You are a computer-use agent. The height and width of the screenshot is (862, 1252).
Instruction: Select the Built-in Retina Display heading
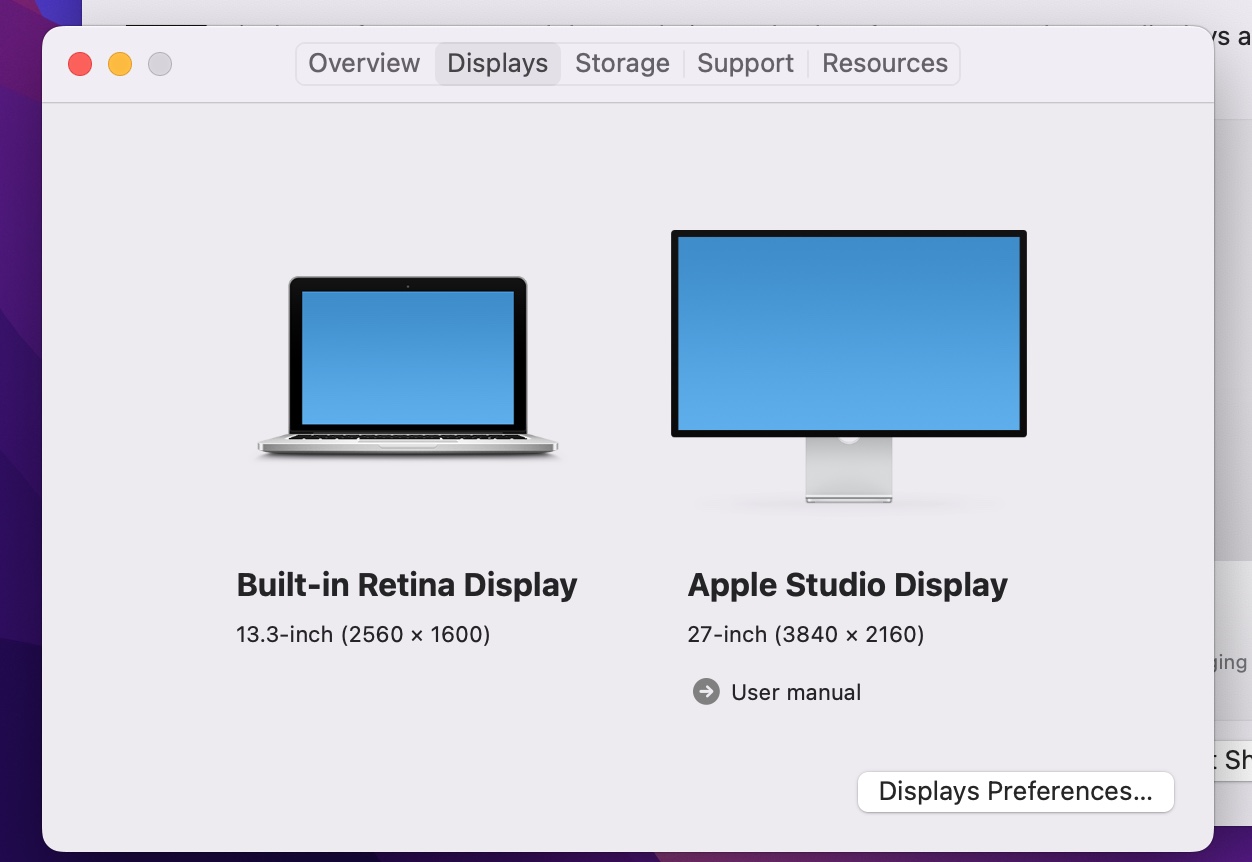407,585
